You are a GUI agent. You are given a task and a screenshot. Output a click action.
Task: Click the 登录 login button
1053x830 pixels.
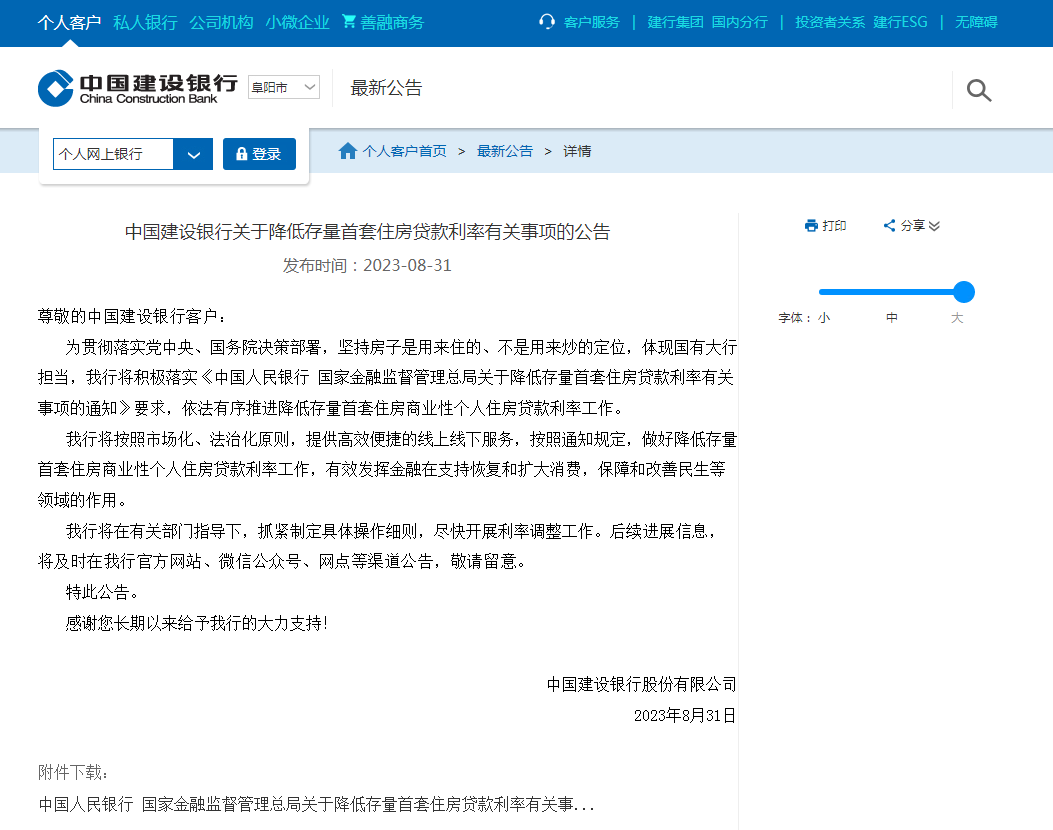[x=259, y=154]
